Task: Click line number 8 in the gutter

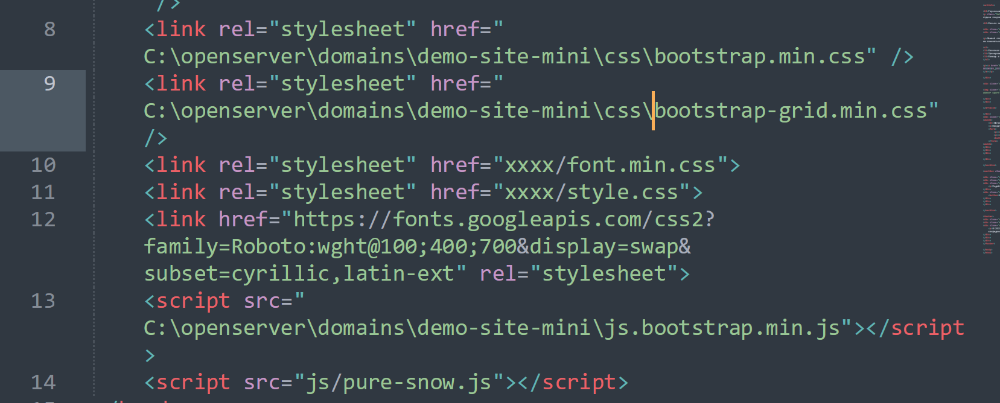Action: [49, 29]
